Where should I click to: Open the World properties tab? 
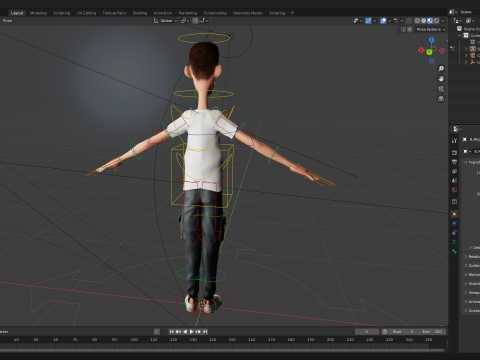pyautogui.click(x=454, y=190)
